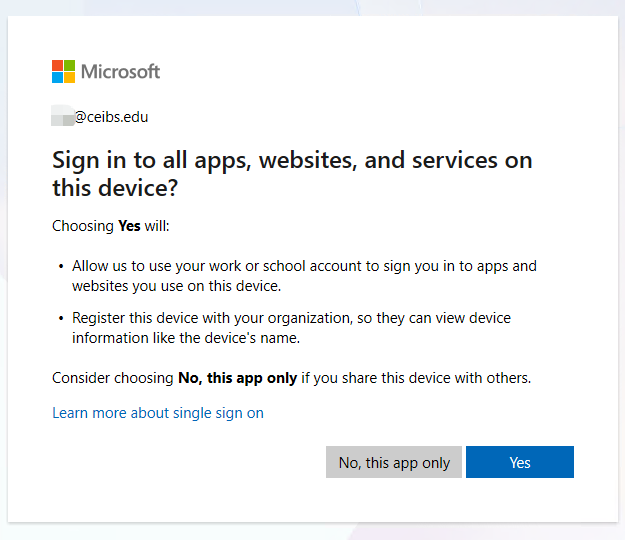Click the gray background outside the dialog
The width and height of the screenshot is (625, 540).
click(x=312, y=531)
